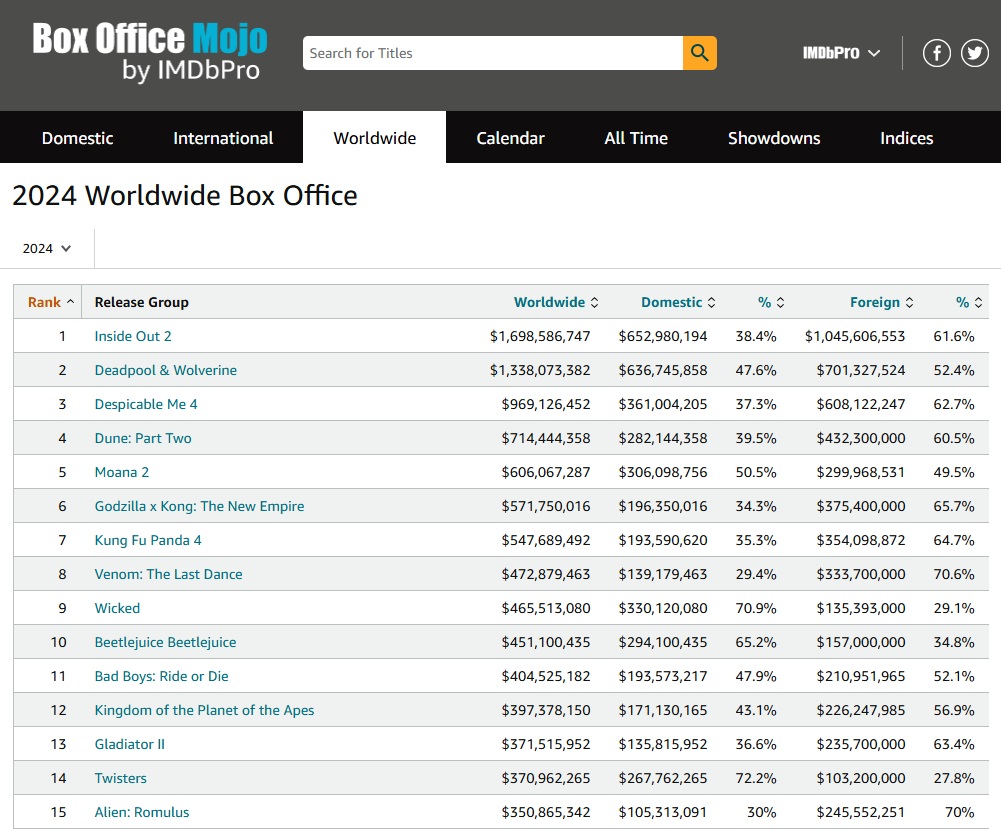
Task: Open the Inside Out 2 link
Action: pos(133,336)
